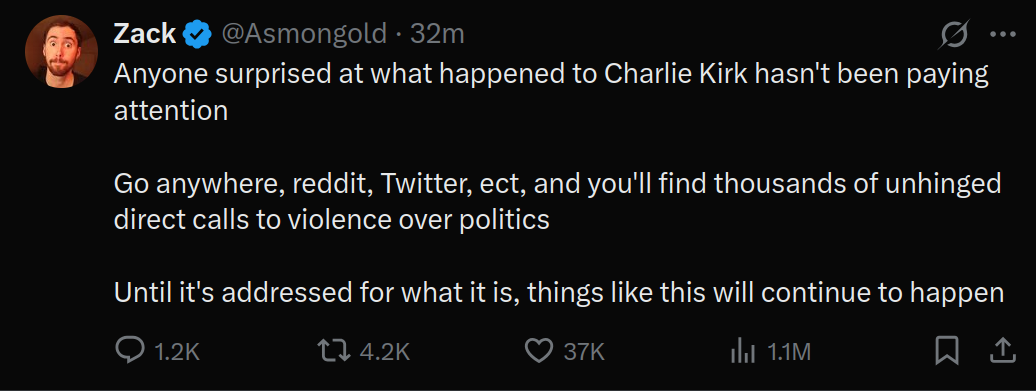Click the 1.1M views count
Image resolution: width=1036 pixels, height=391 pixels.
(x=788, y=352)
